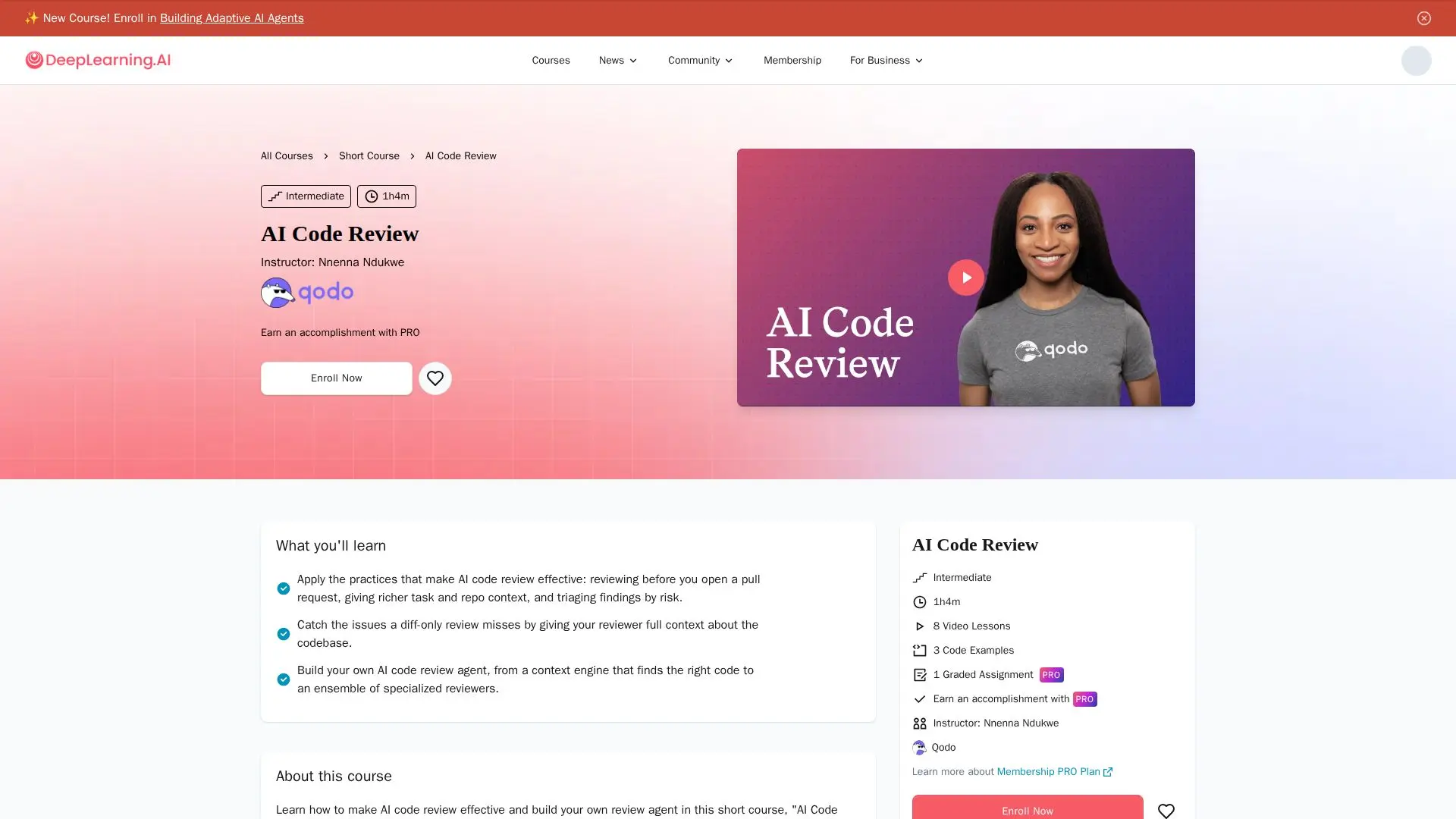The height and width of the screenshot is (819, 1456).
Task: Click 'Earn an accomplishment with PRO' hero text
Action: point(340,333)
